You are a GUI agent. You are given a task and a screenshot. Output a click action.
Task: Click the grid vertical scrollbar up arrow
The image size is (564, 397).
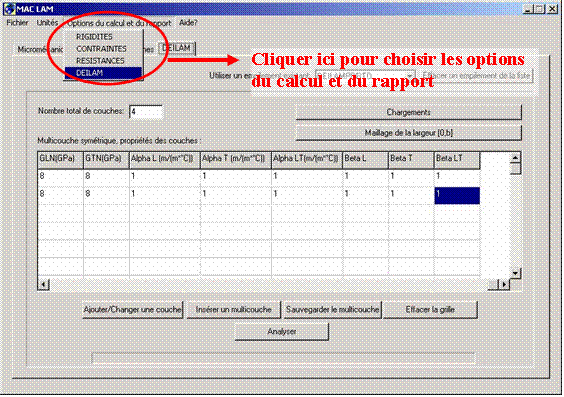click(x=515, y=158)
